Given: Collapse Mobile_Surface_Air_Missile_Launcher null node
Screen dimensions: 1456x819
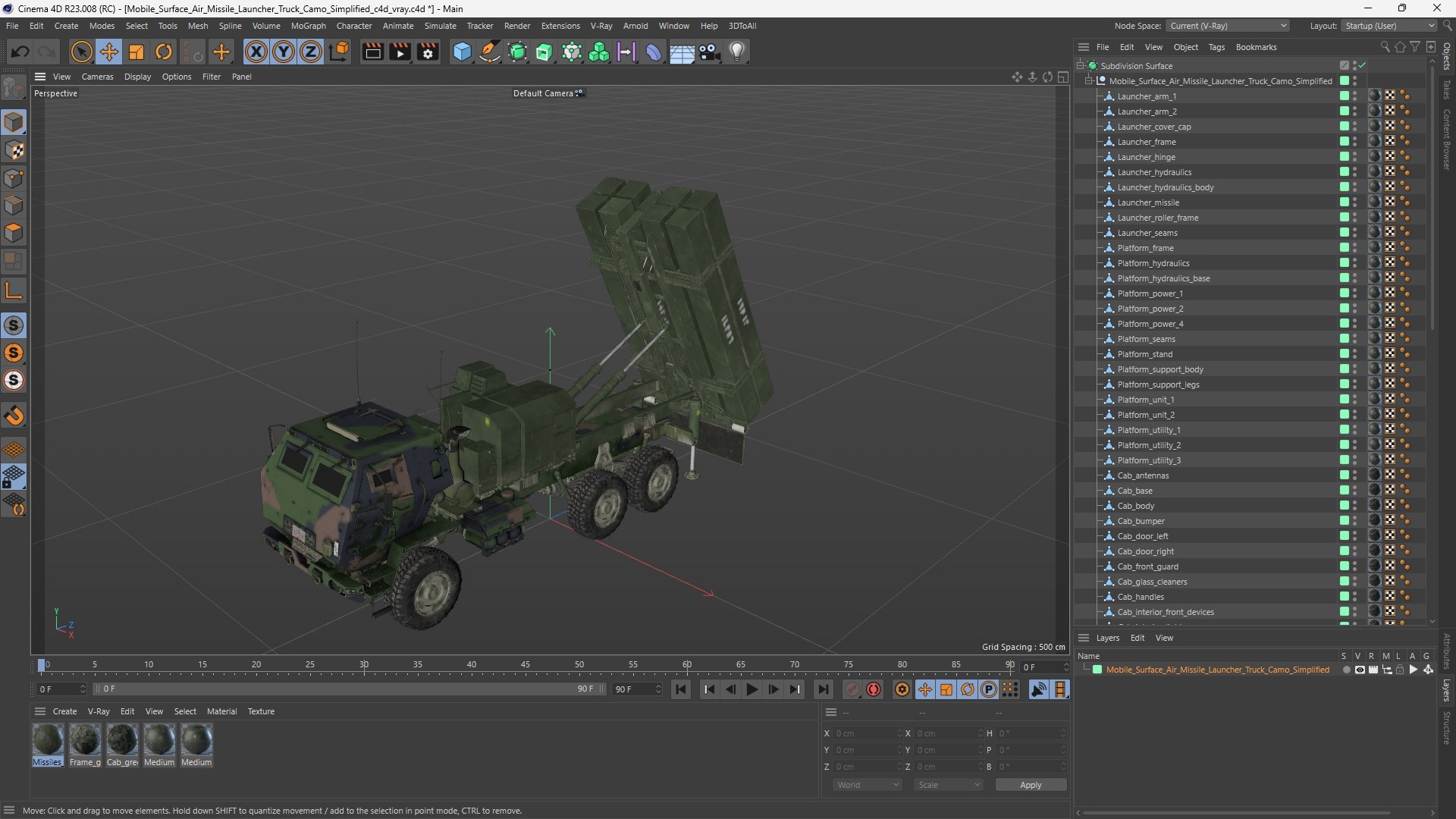Looking at the screenshot, I should (x=1089, y=81).
